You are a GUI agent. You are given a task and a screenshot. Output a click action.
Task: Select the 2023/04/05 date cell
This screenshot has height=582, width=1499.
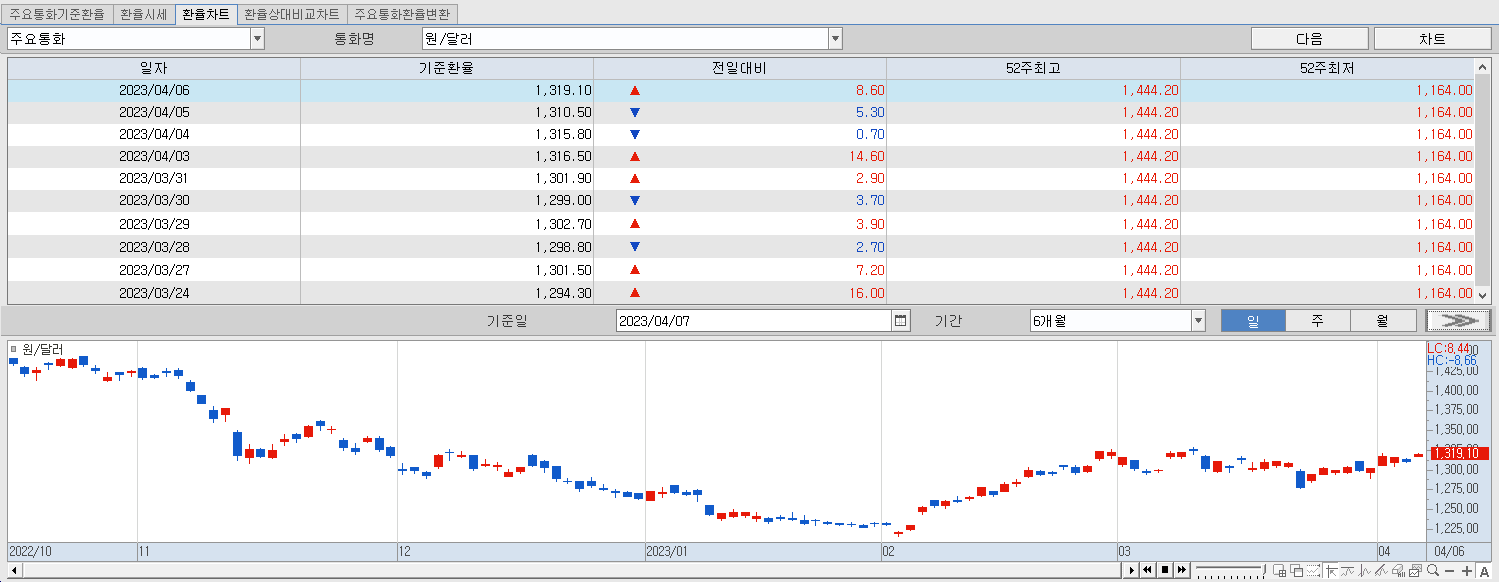tap(154, 112)
